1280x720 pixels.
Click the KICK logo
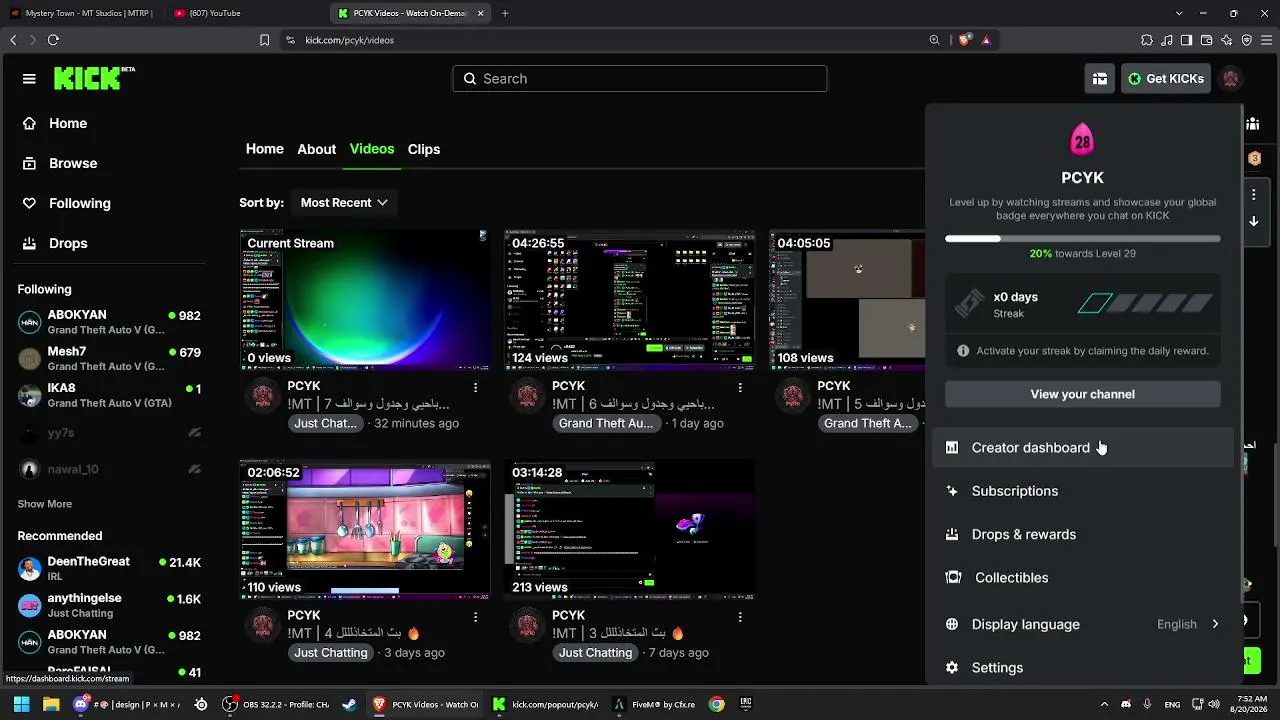point(94,78)
